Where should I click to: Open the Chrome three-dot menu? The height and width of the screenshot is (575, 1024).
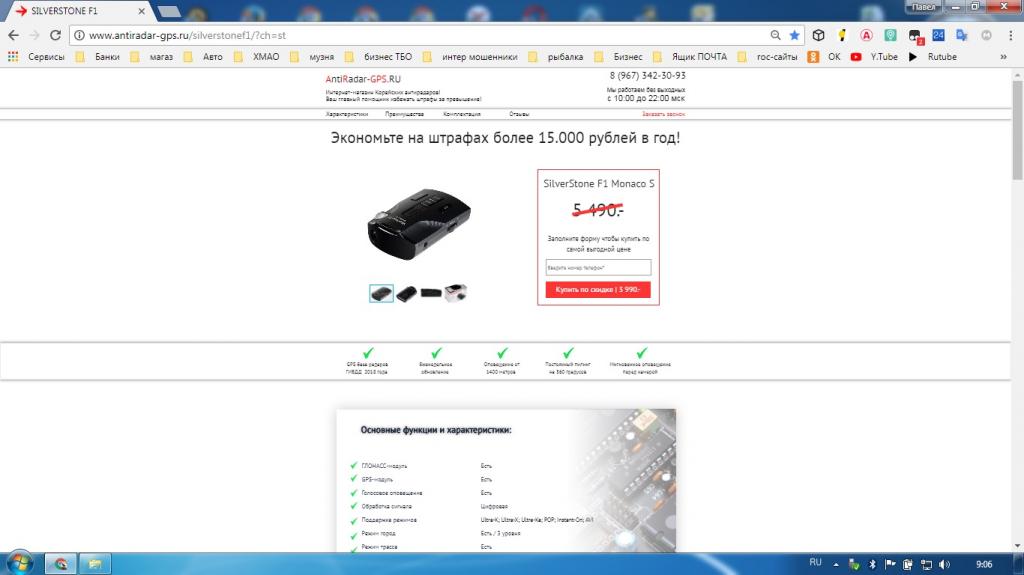tap(1010, 35)
